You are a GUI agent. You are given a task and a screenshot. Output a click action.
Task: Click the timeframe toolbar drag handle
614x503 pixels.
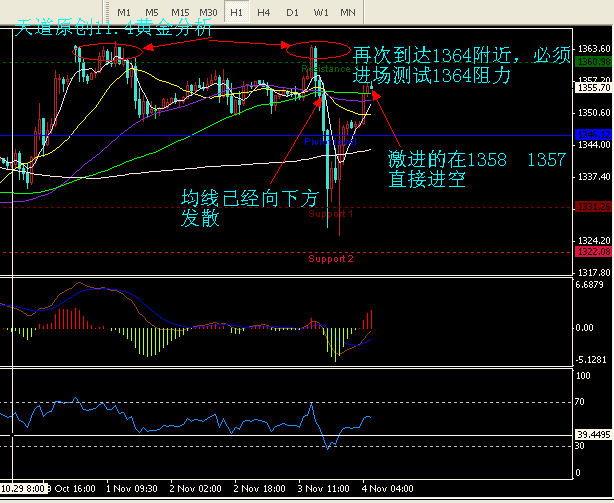pos(107,11)
